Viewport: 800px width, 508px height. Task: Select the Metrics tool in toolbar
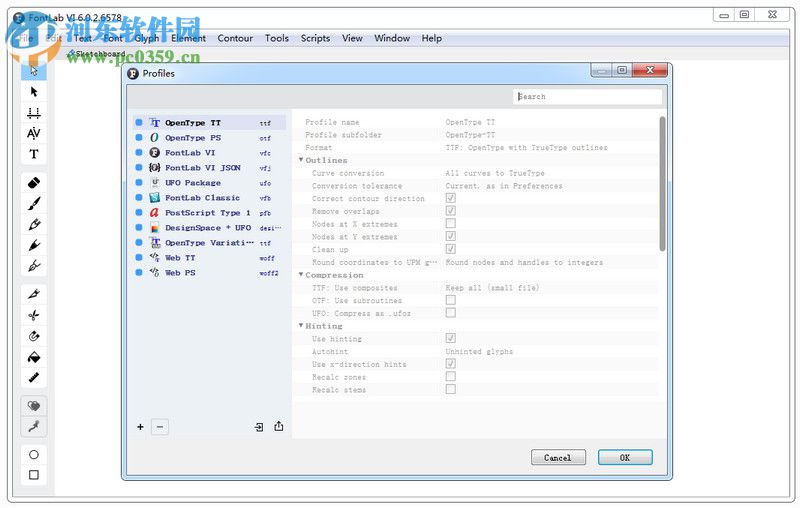coord(34,113)
